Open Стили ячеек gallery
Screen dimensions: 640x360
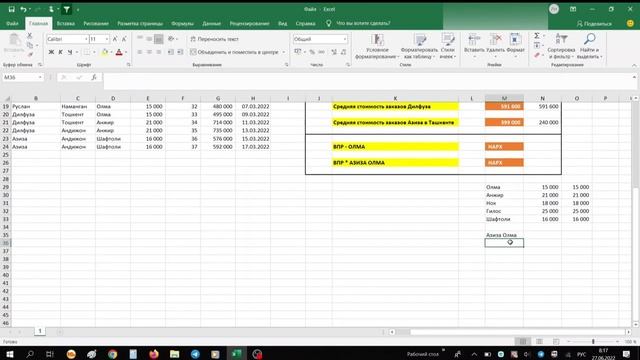448,46
